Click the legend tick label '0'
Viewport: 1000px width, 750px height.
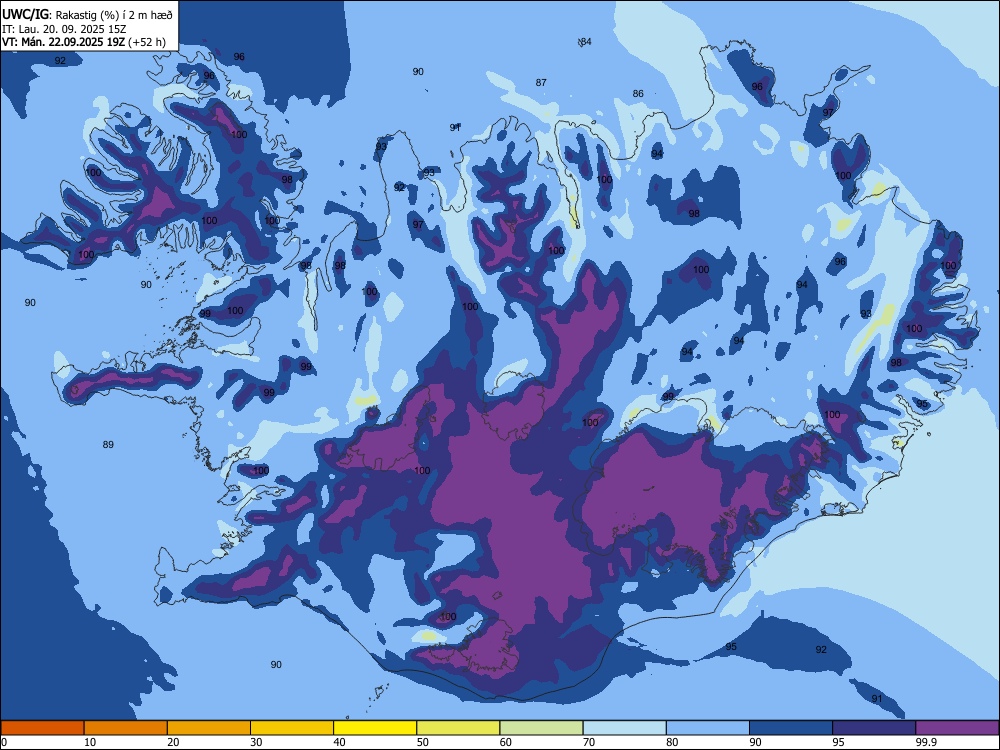tap(4, 742)
